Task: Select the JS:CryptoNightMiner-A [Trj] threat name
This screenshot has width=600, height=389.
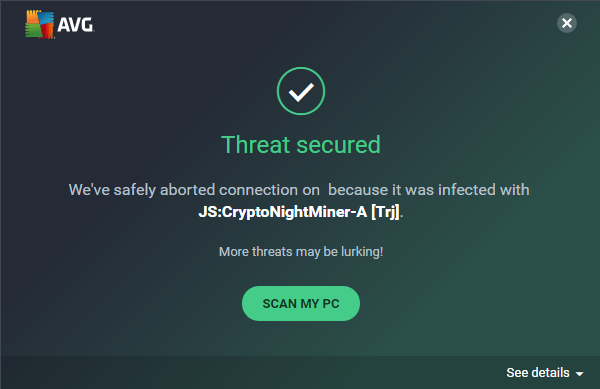Action: point(299,212)
